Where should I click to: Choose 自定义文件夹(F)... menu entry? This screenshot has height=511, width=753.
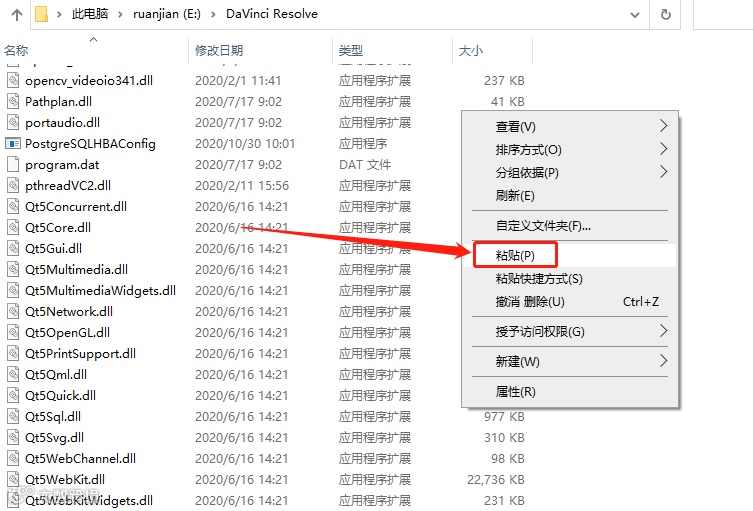[x=570, y=226]
